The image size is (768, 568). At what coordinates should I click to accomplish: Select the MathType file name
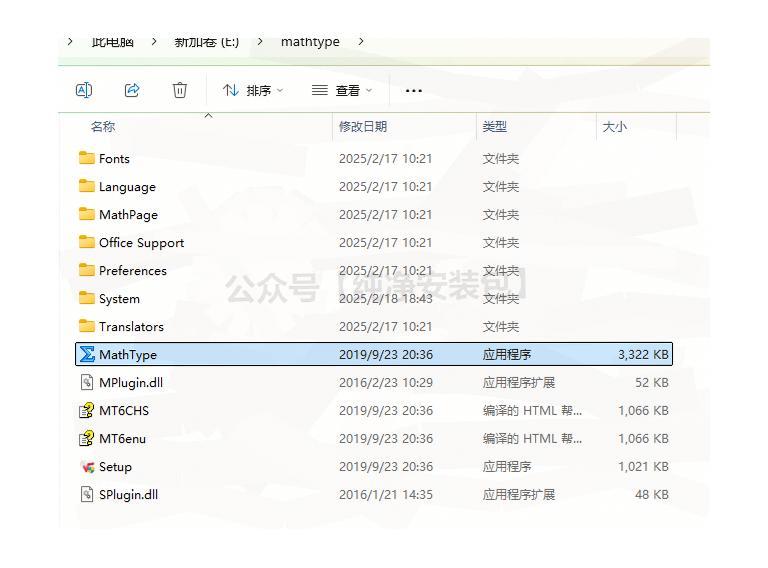click(128, 355)
